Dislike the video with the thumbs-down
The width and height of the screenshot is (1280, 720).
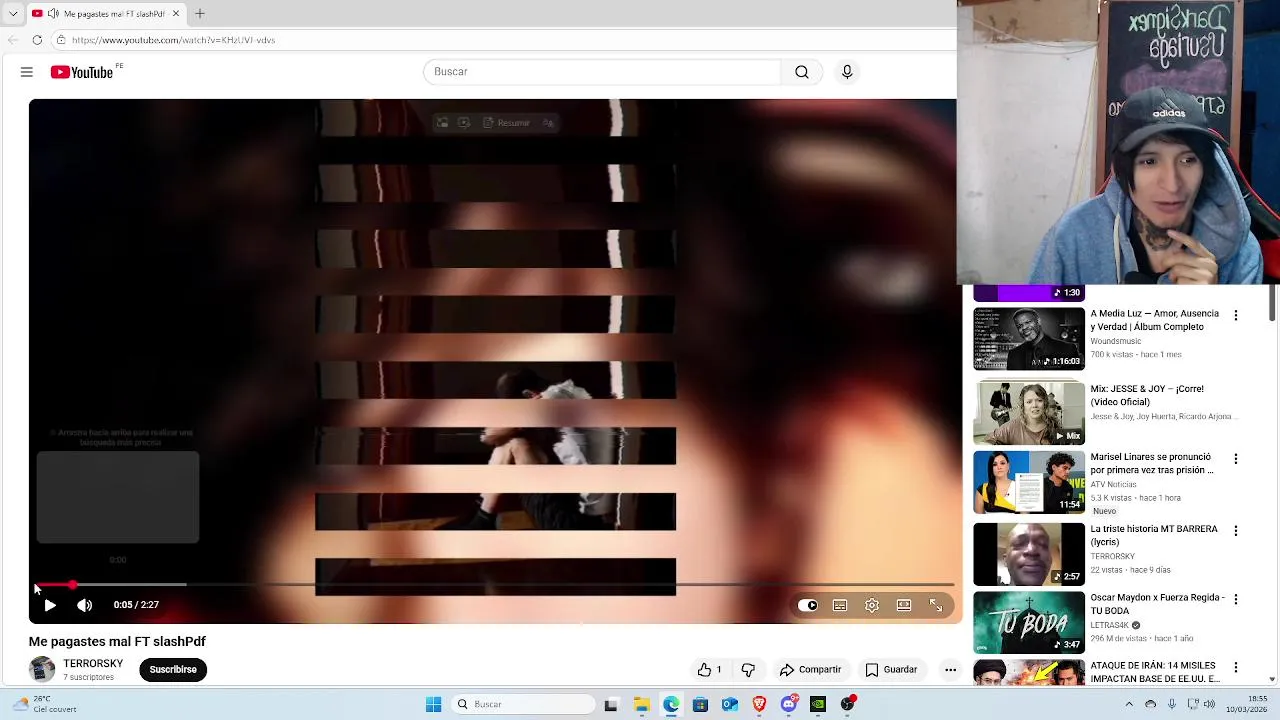pyautogui.click(x=748, y=670)
